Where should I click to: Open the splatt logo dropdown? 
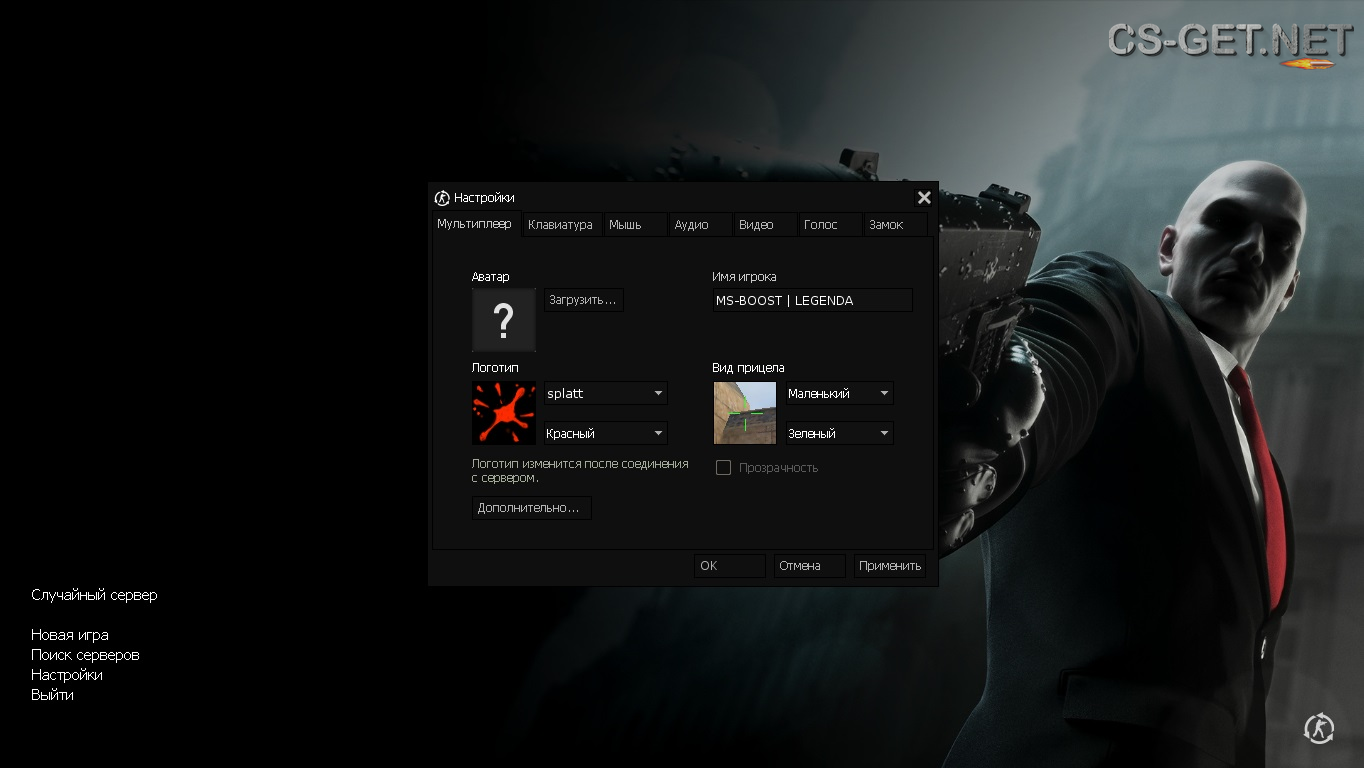(x=605, y=394)
